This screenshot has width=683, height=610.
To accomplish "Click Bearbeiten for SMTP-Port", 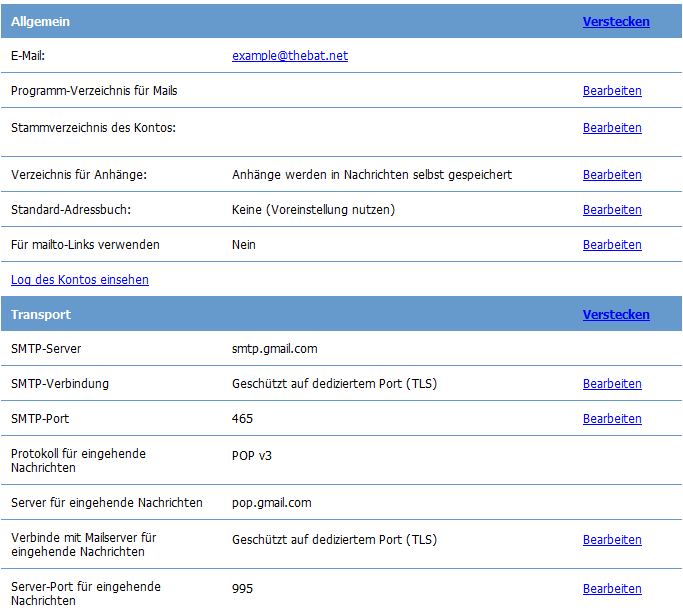I will pos(612,418).
